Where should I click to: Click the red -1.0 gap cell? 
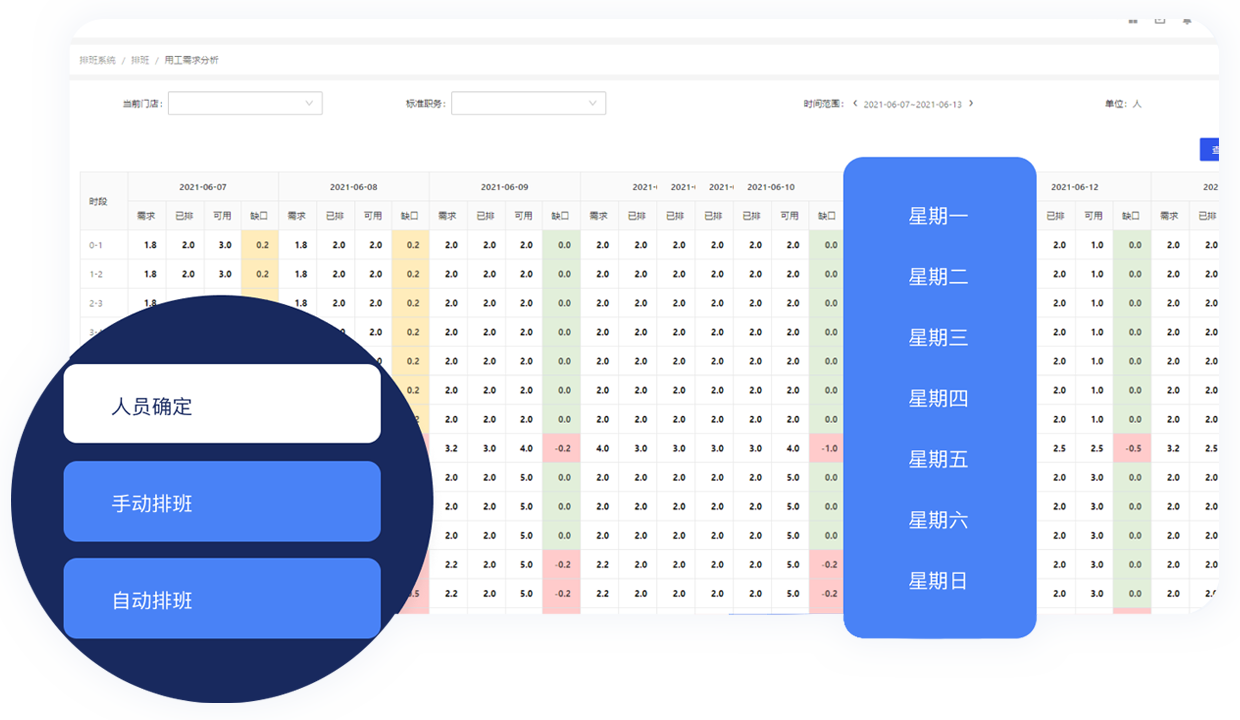[x=829, y=449]
